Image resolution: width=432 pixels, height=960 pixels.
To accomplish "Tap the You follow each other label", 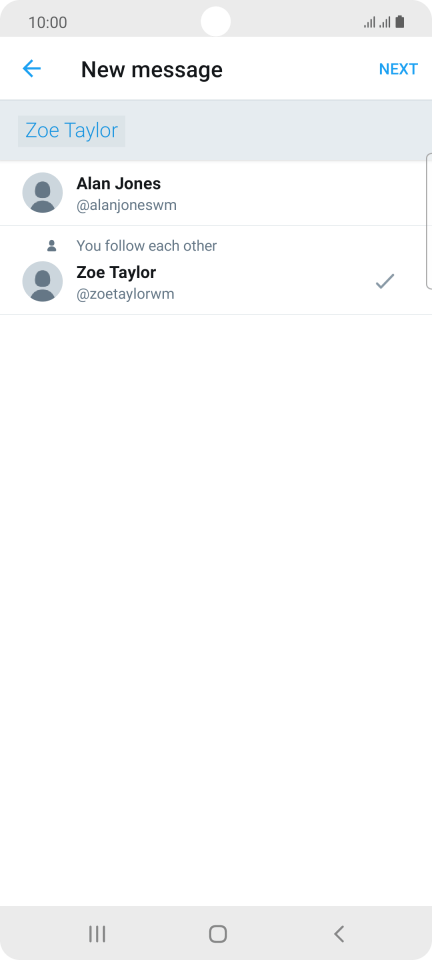I will coord(147,246).
